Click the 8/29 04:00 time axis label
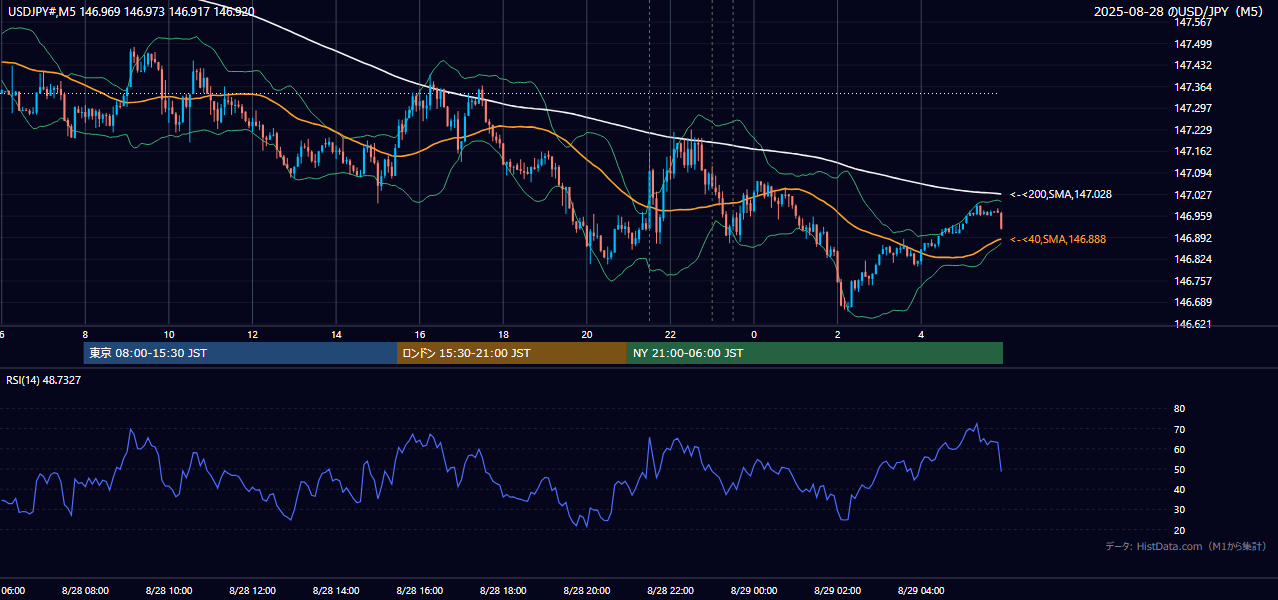The image size is (1278, 600). pyautogui.click(x=921, y=590)
